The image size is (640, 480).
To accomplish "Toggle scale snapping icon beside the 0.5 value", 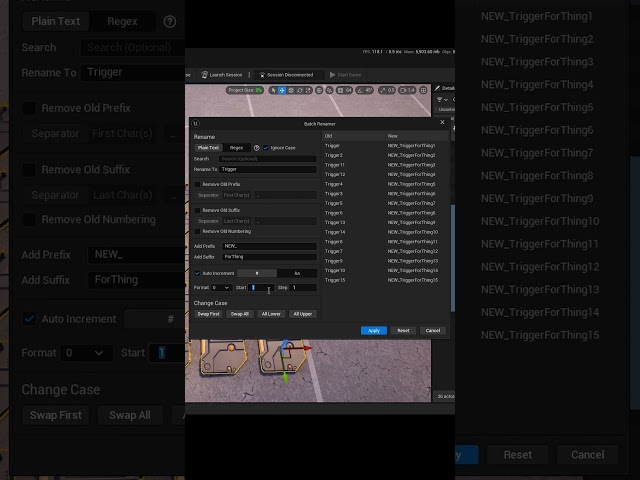I will (x=382, y=90).
